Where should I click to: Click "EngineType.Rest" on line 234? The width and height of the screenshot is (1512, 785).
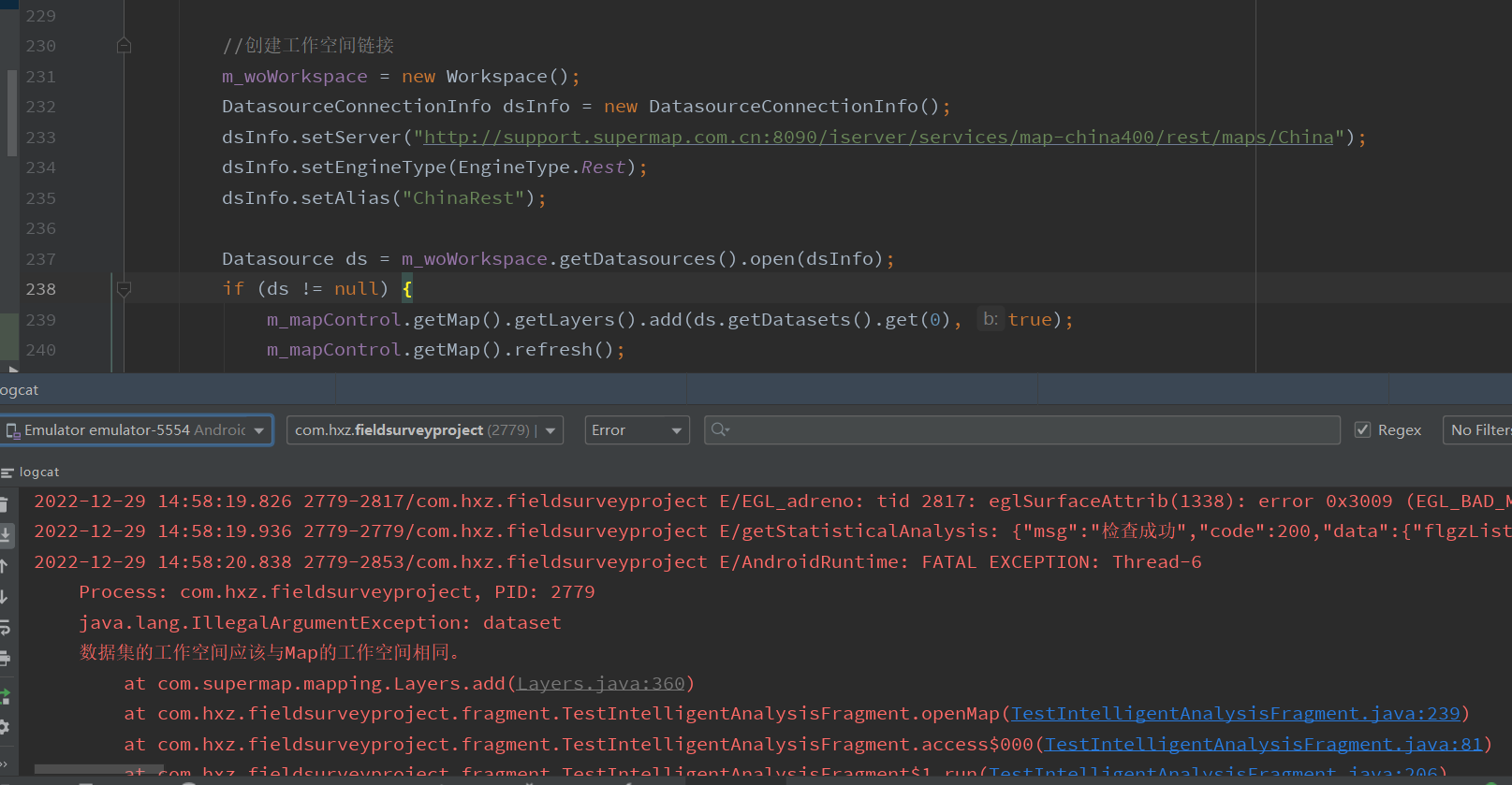click(542, 167)
